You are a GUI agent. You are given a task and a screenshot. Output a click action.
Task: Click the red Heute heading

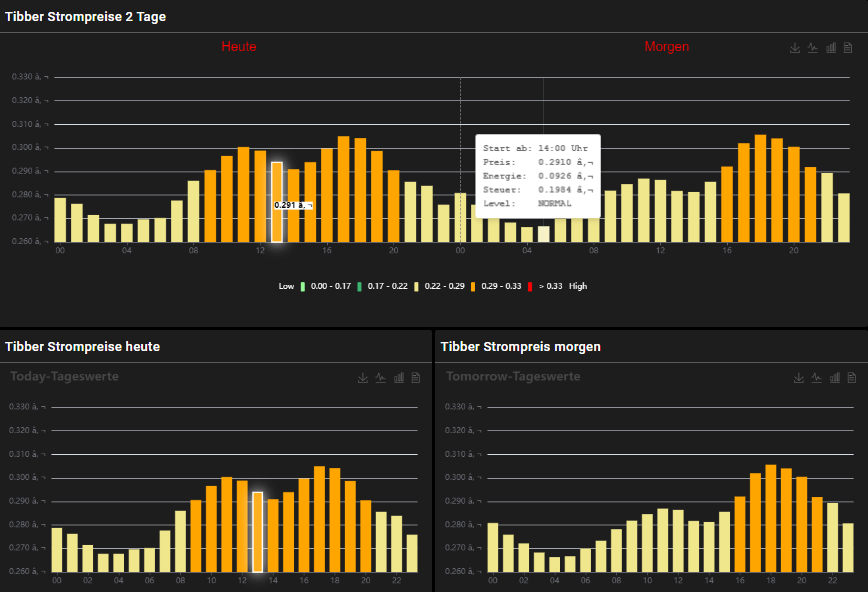[x=239, y=47]
